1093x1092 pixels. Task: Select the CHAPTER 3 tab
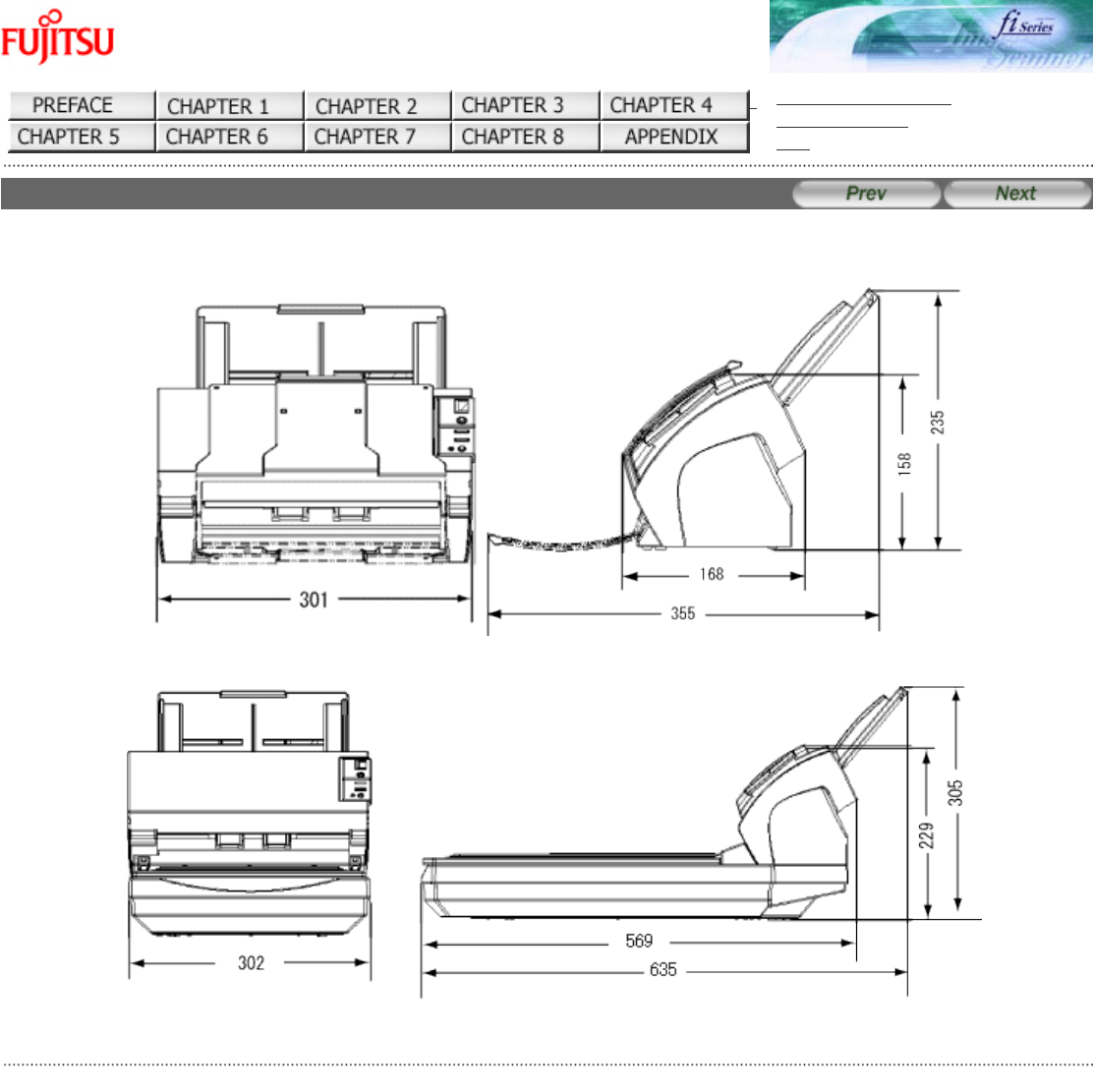click(526, 105)
